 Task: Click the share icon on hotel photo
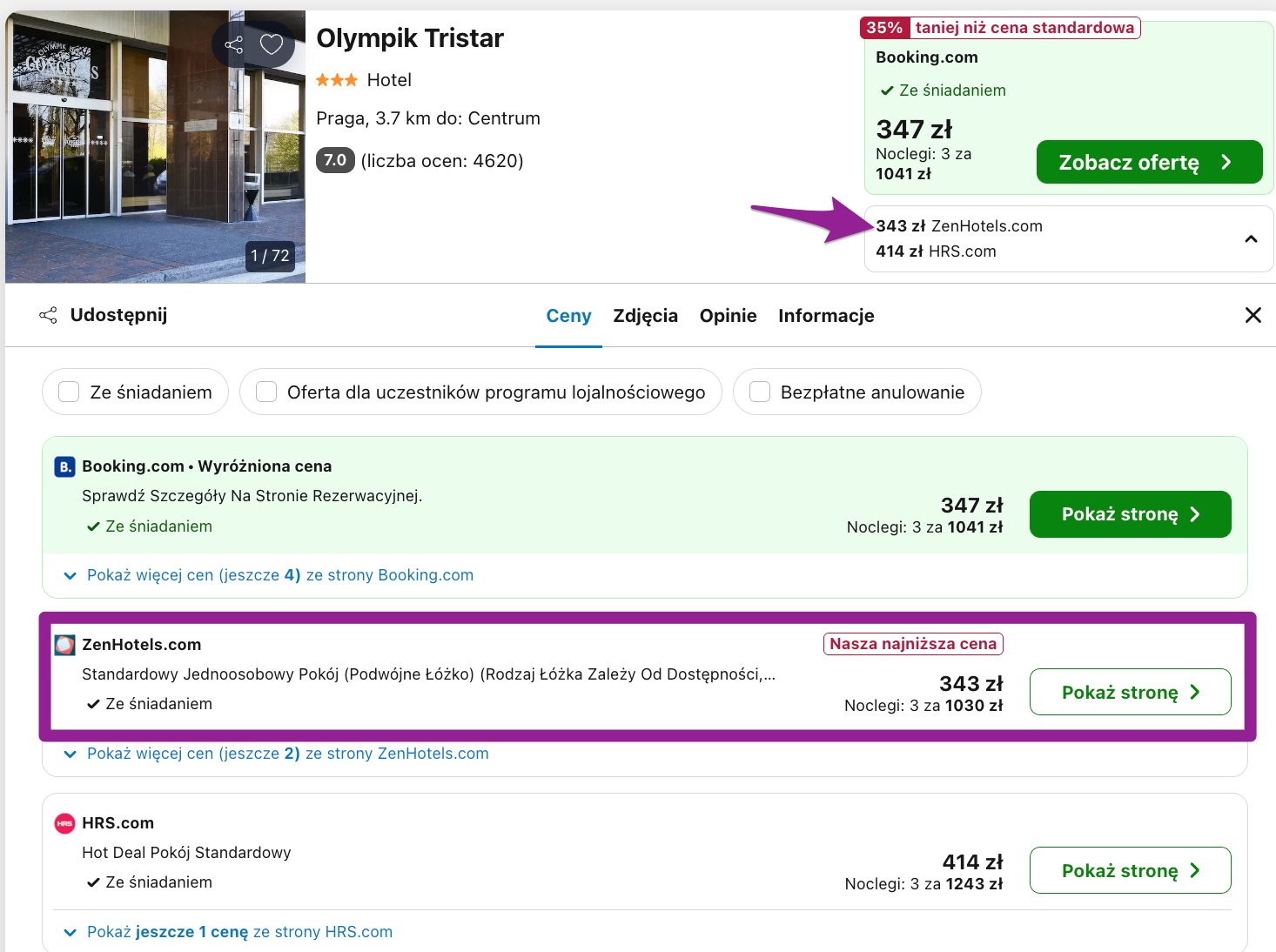[233, 44]
